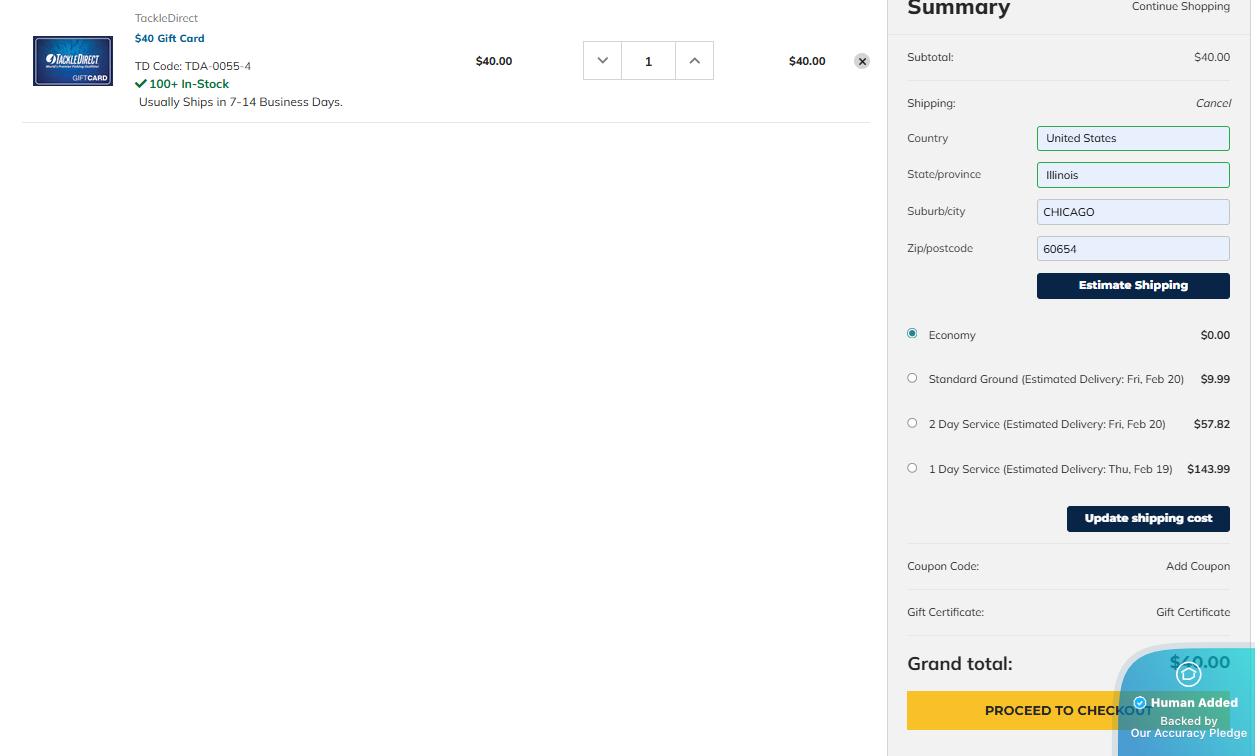Open the State/province dropdown
Screen dimensions: 1255x756
coord(1132,175)
